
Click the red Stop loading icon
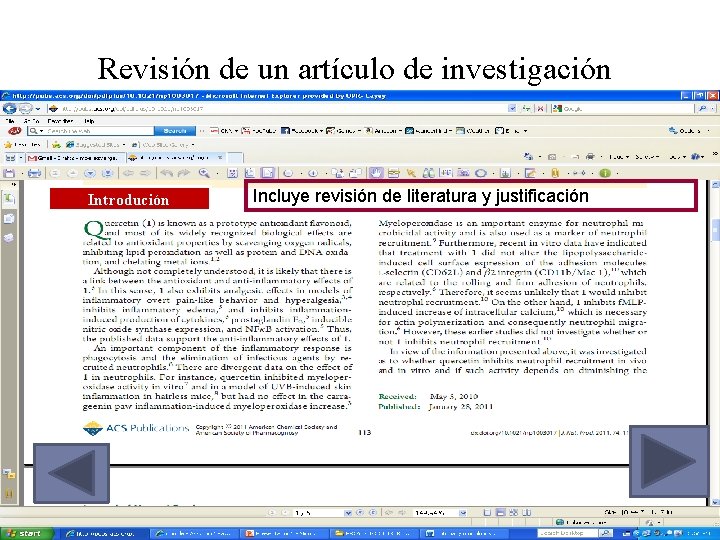541,109
